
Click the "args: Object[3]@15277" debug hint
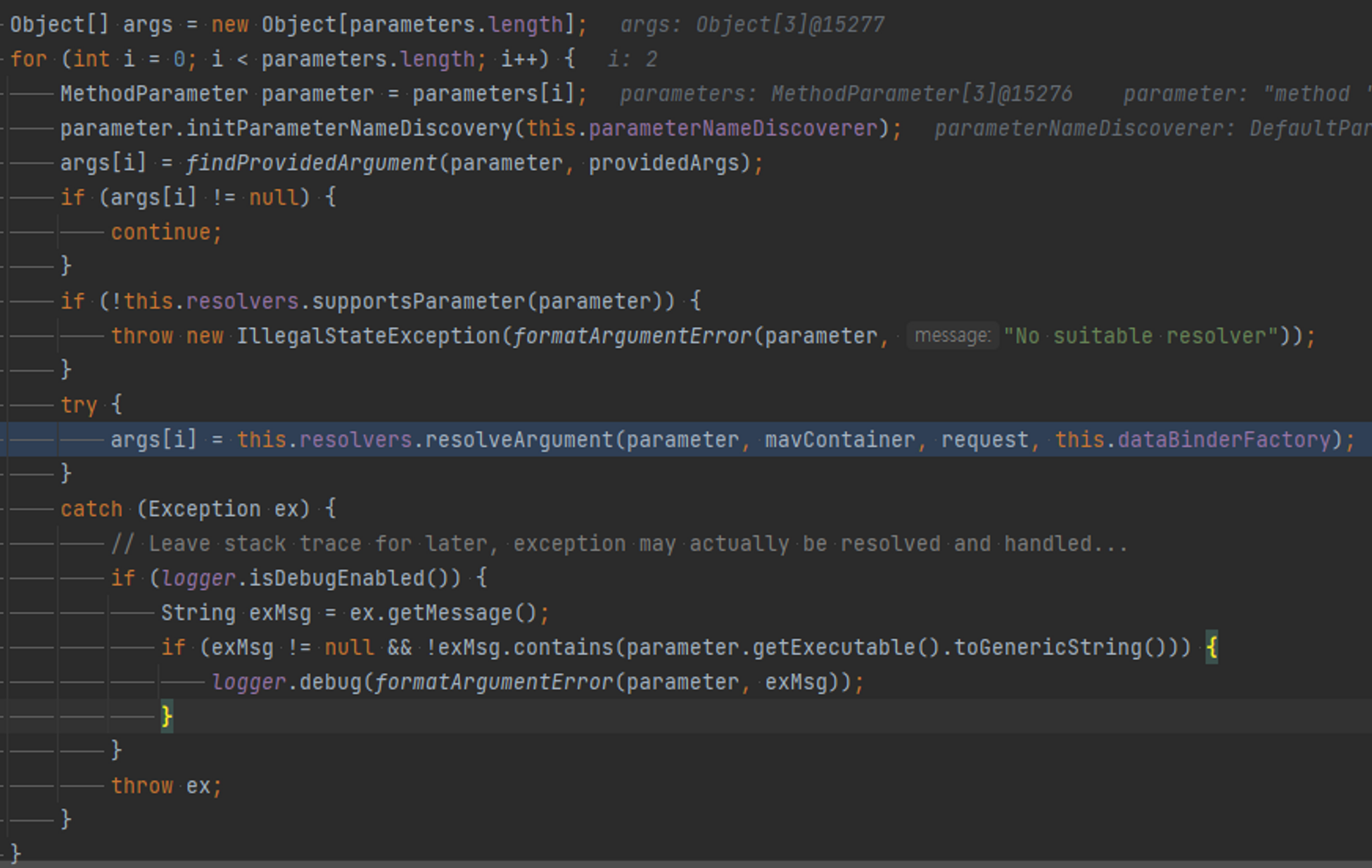pos(751,25)
